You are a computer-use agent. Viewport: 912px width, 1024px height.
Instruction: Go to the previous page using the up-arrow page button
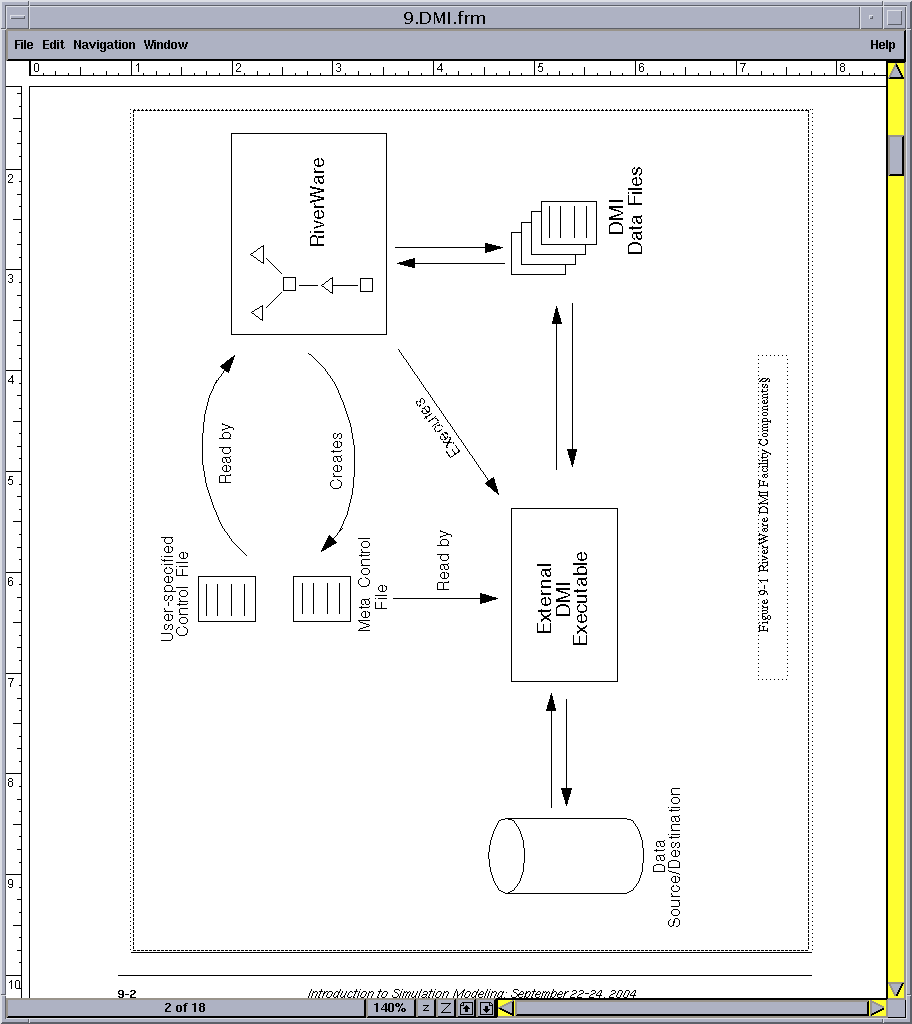click(466, 1008)
